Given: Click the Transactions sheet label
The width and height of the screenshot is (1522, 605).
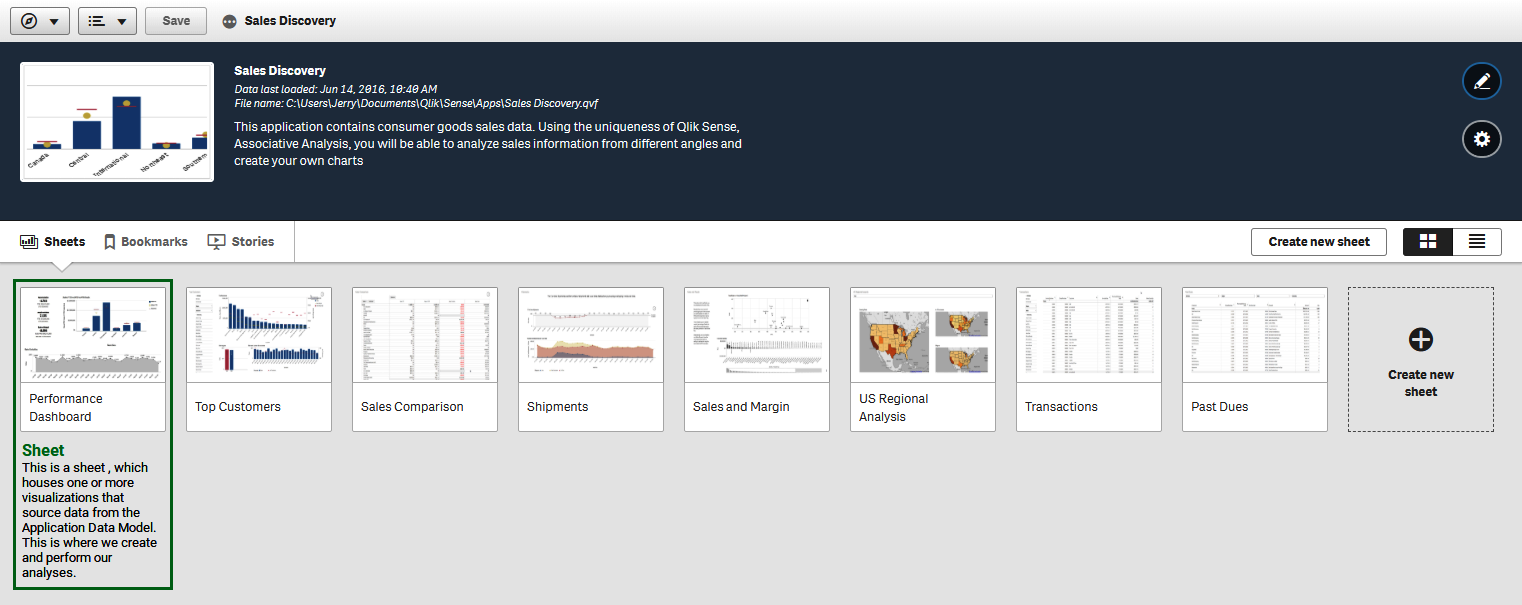Looking at the screenshot, I should (x=1061, y=407).
